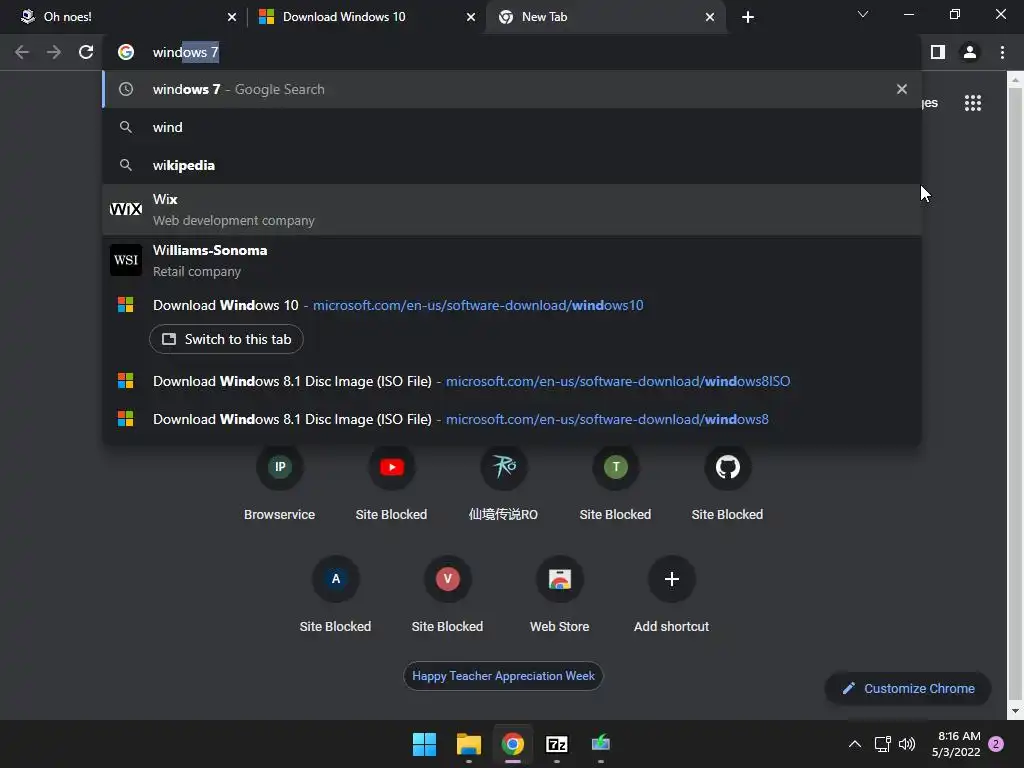1024x768 pixels.
Task: Open the Download Windows 10 suggestion
Action: 512,305
